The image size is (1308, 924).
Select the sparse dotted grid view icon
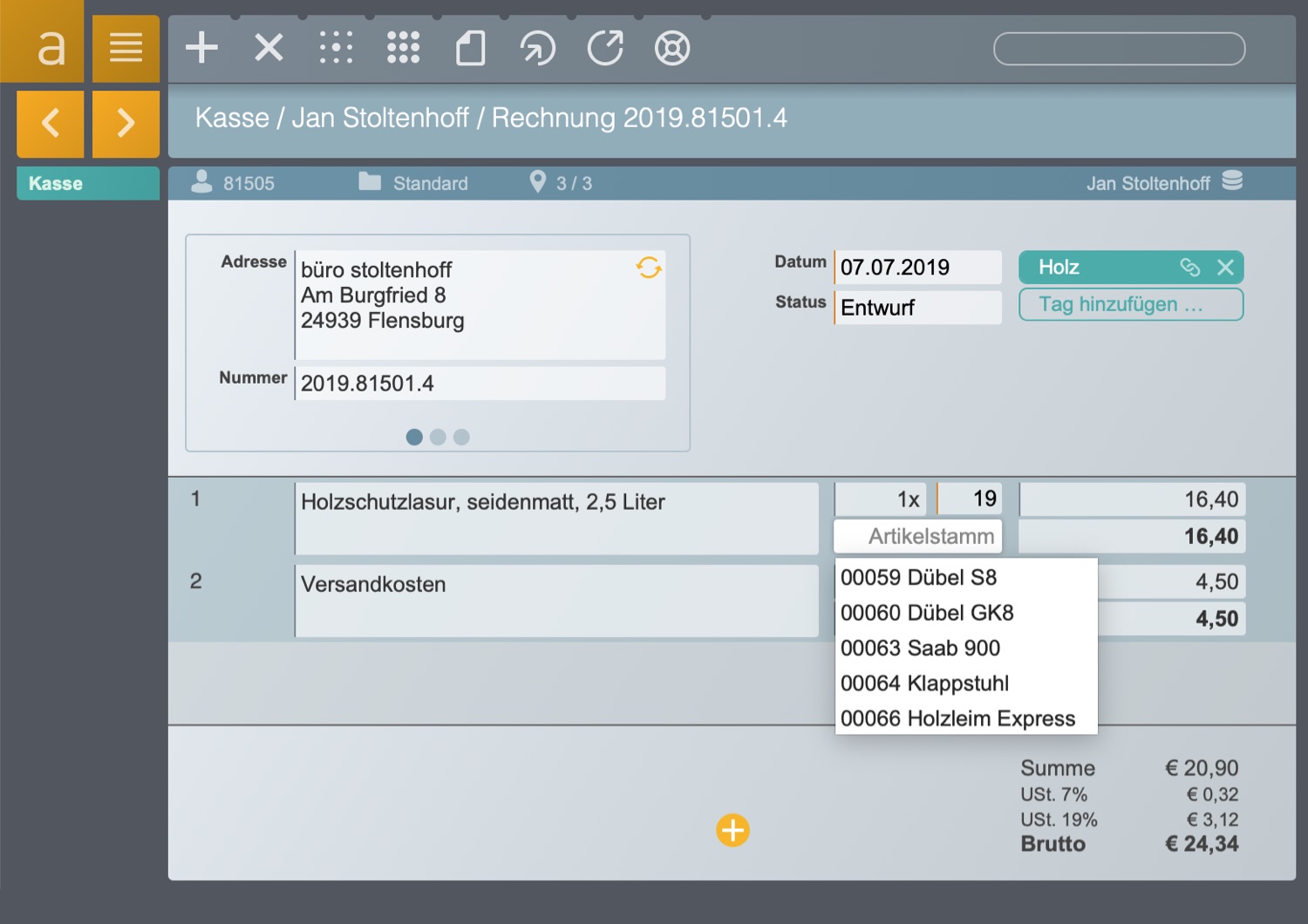point(336,47)
